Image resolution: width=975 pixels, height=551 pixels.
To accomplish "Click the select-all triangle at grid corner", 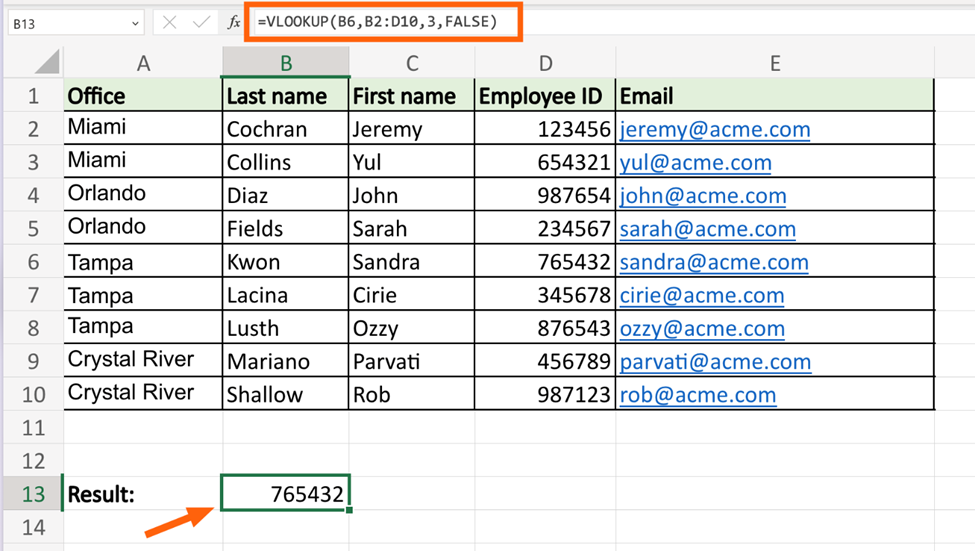I will coord(47,63).
